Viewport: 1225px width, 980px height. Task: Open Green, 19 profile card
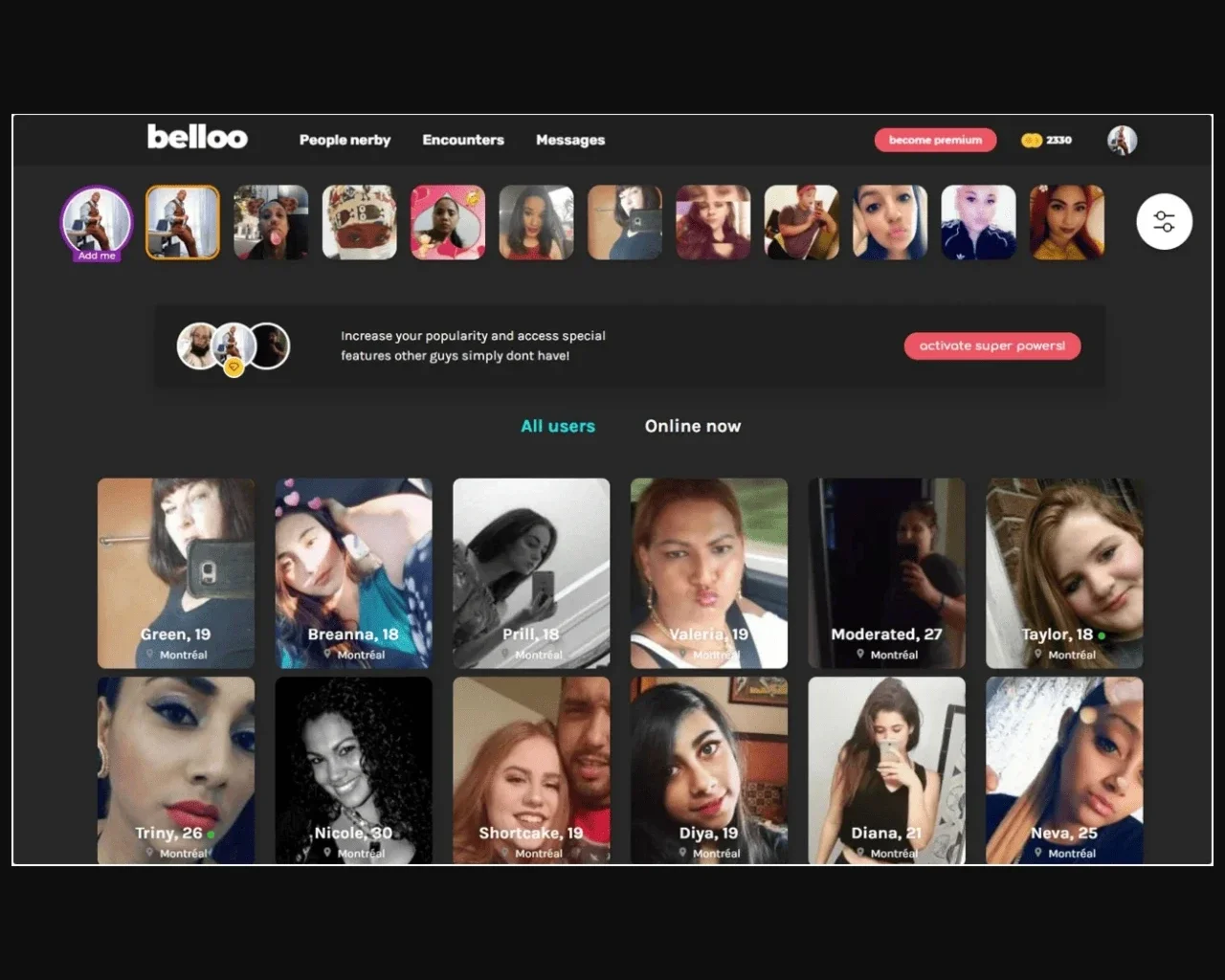click(x=176, y=573)
